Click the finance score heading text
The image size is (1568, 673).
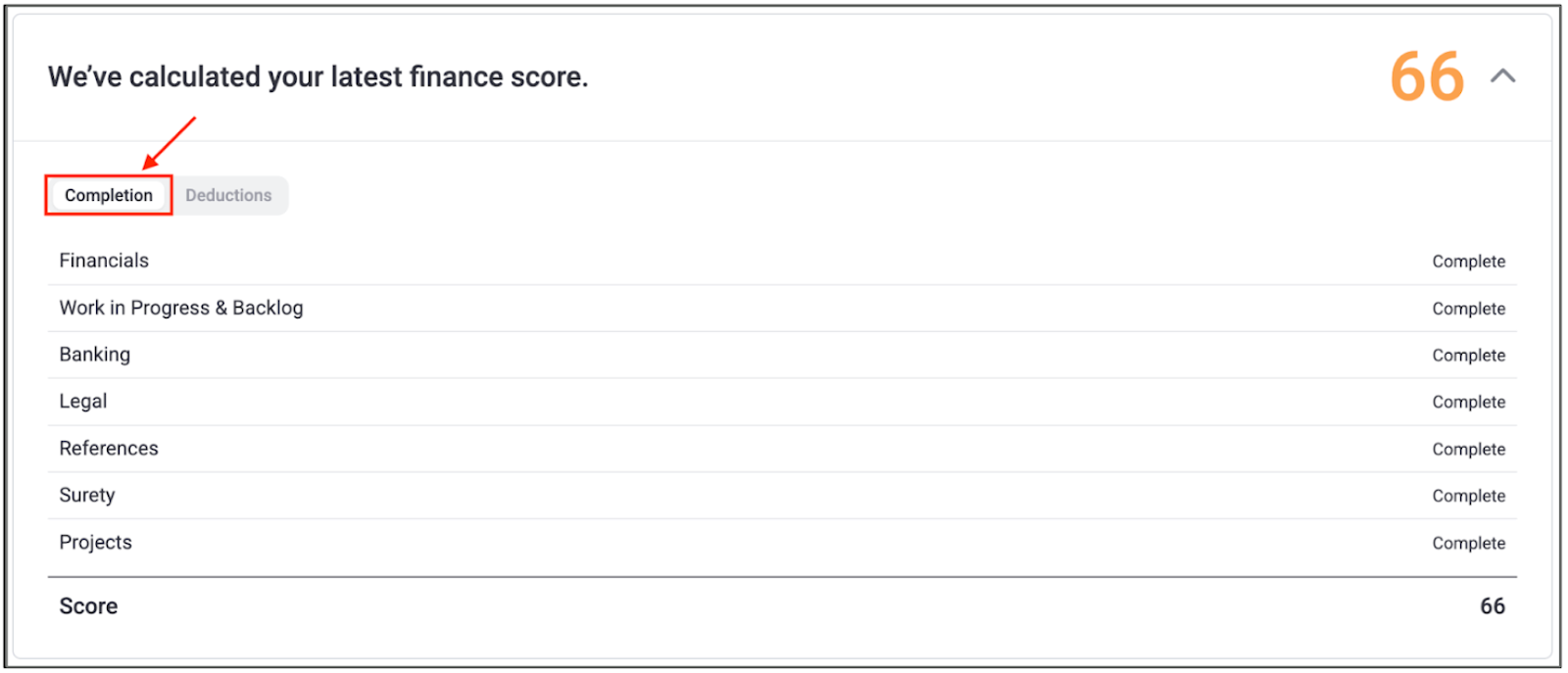pyautogui.click(x=318, y=77)
